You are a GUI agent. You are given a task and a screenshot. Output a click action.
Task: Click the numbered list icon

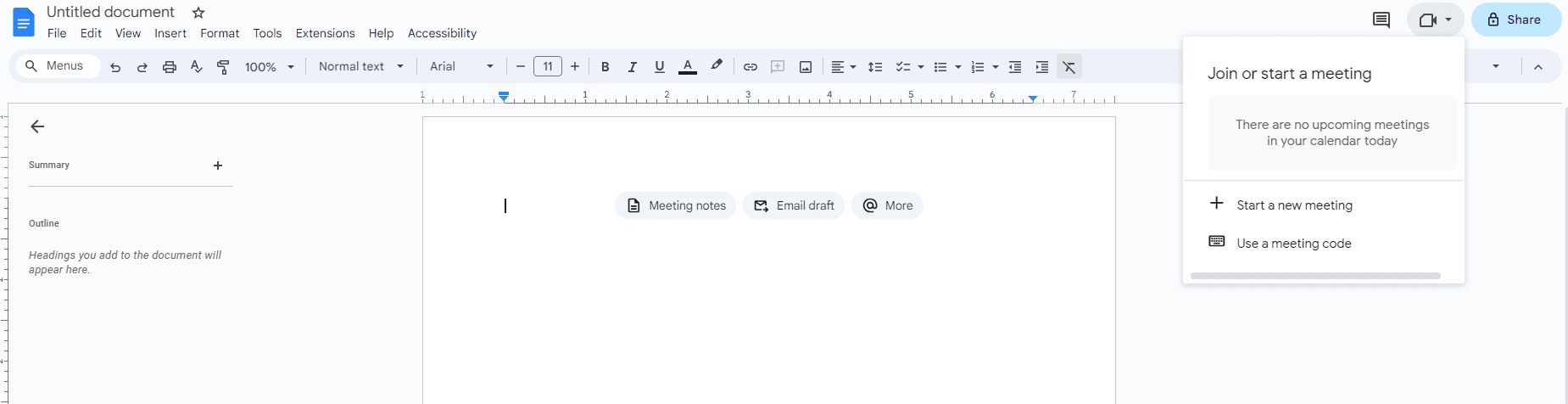[978, 67]
